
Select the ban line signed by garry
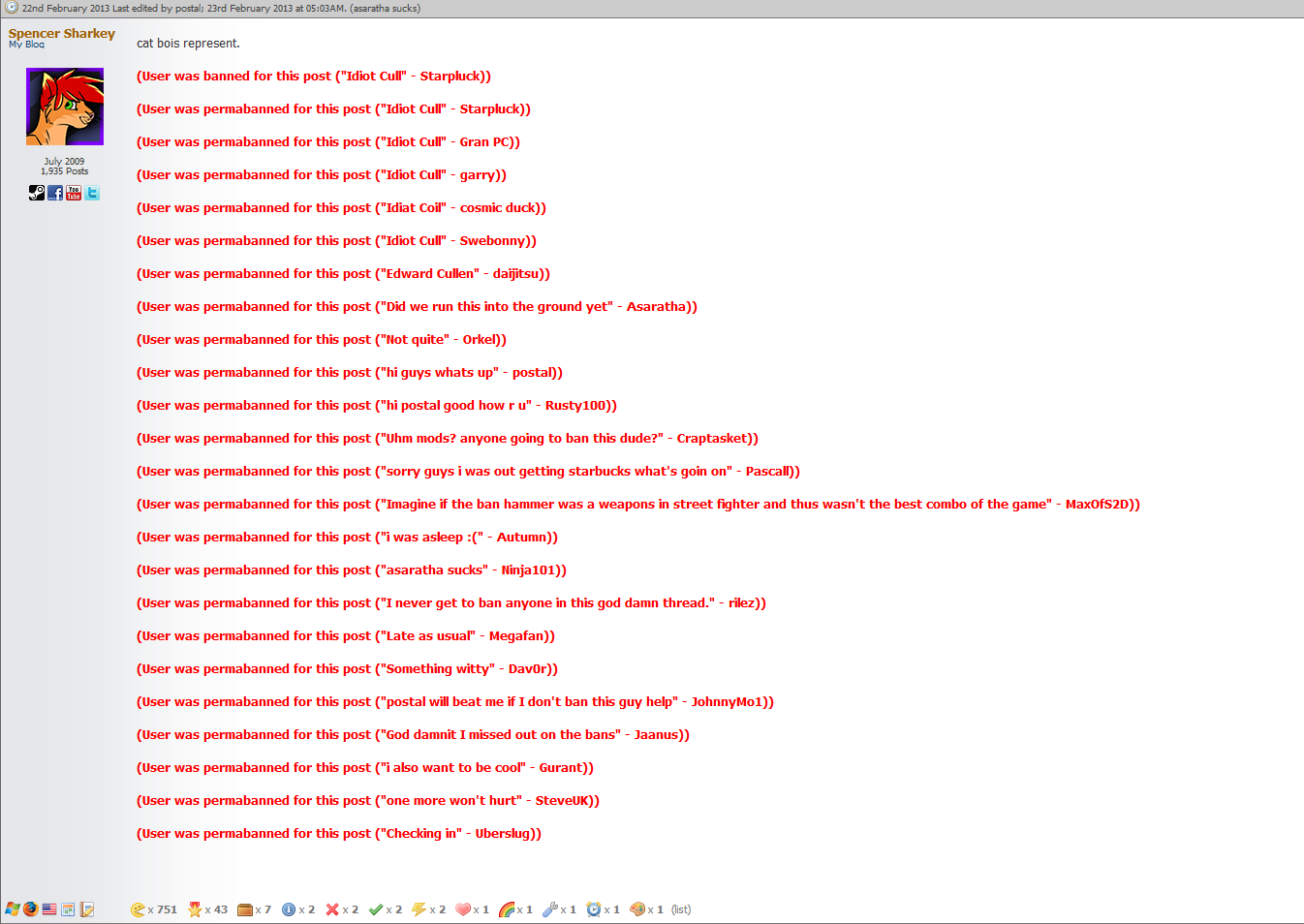(322, 175)
